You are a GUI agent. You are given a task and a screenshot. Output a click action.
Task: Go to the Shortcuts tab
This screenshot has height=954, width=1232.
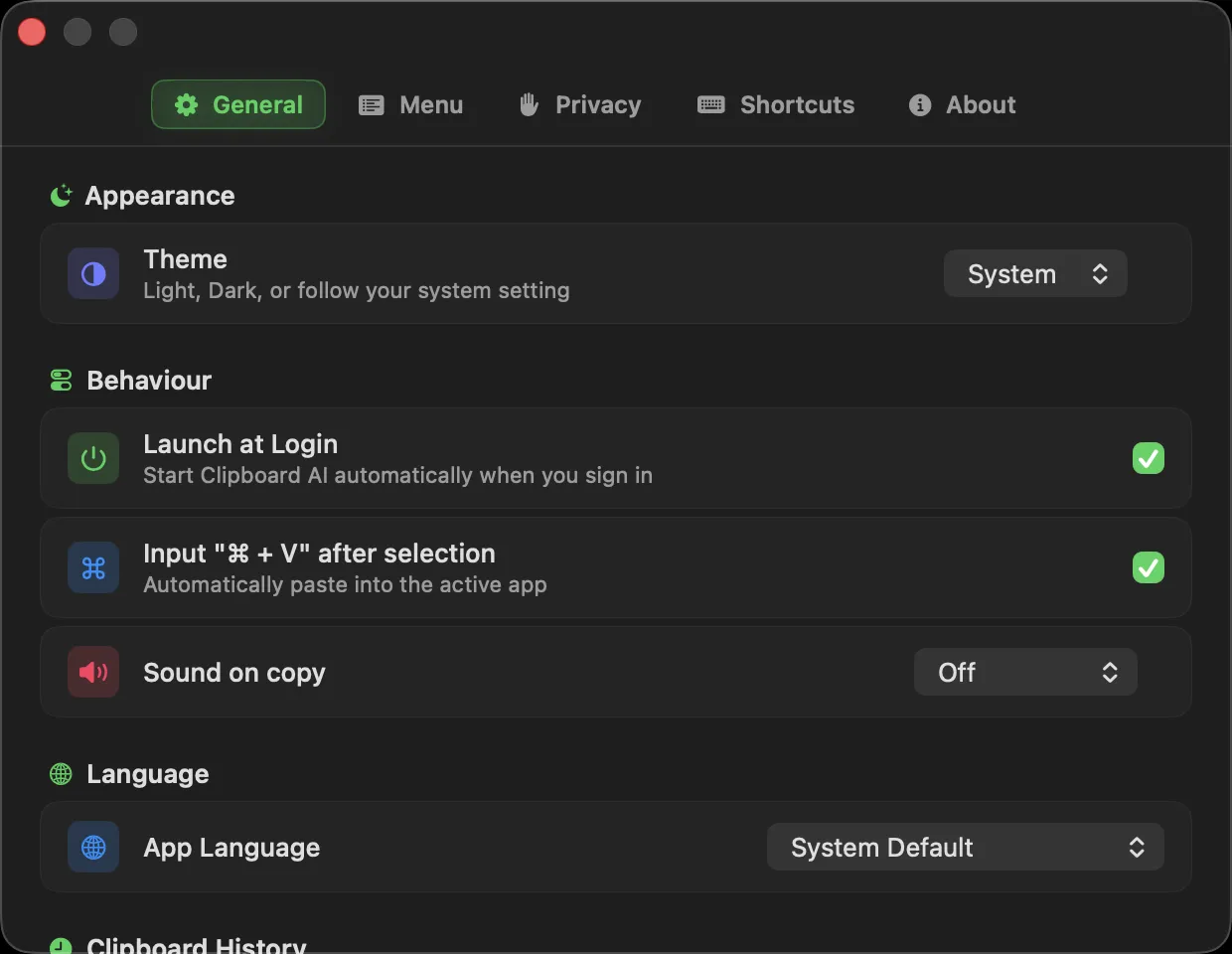[776, 104]
